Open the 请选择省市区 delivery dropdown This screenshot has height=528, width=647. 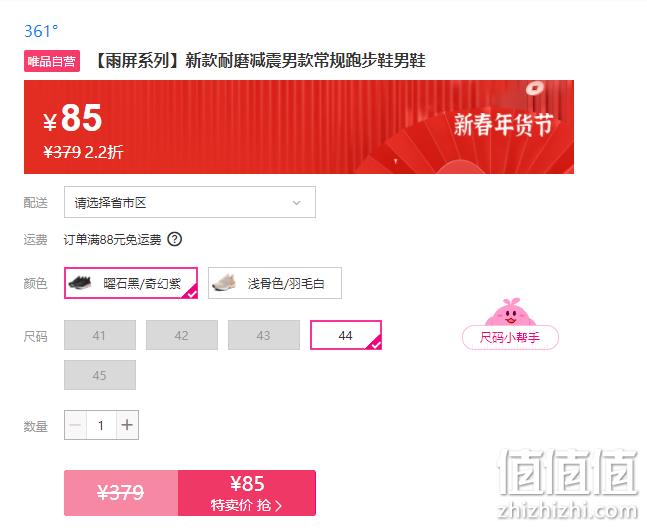pyautogui.click(x=190, y=202)
